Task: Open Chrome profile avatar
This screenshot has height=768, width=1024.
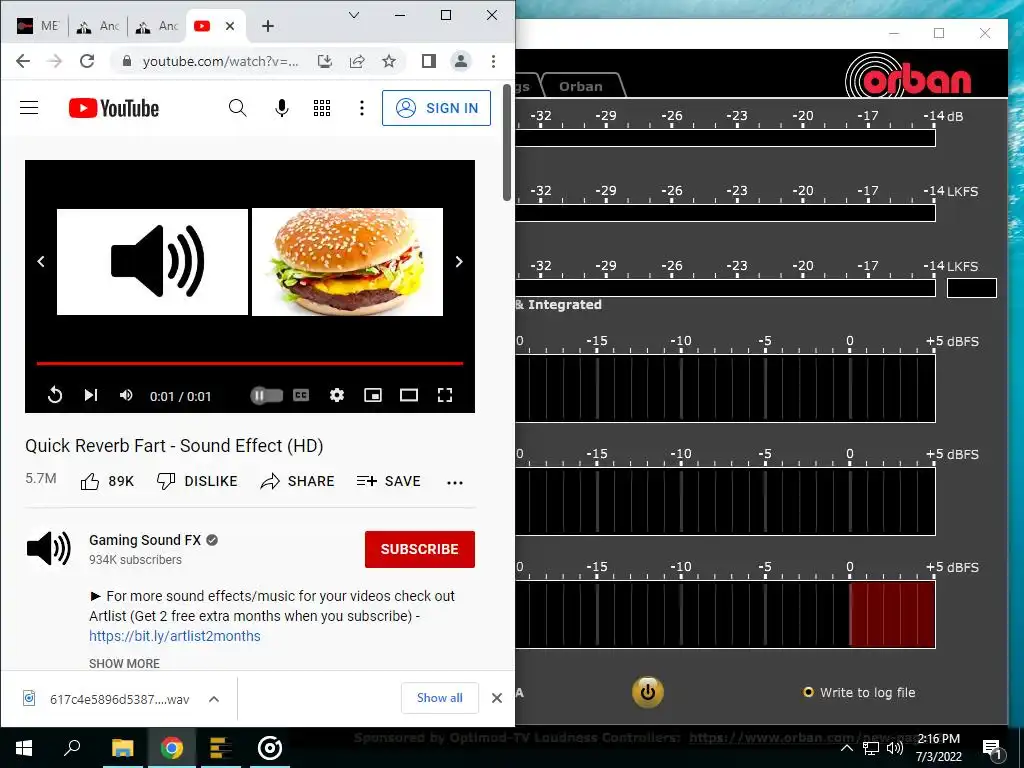Action: 461,61
